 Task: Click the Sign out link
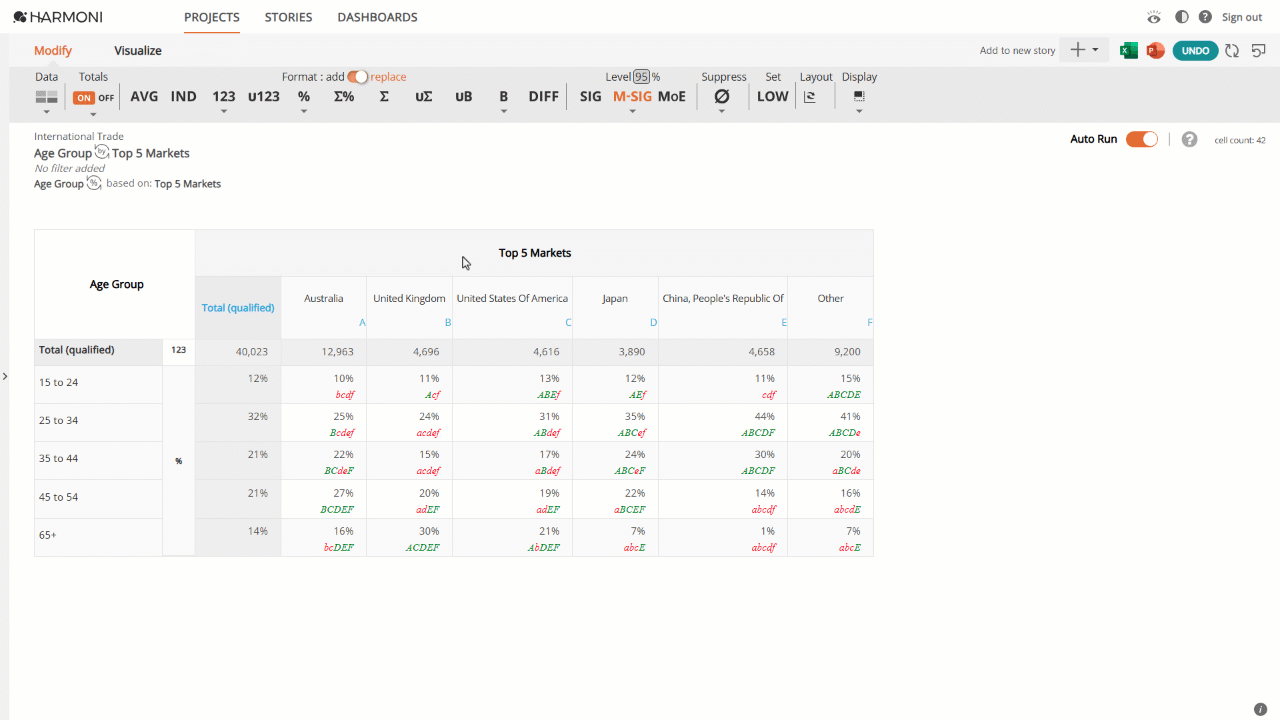click(1242, 17)
